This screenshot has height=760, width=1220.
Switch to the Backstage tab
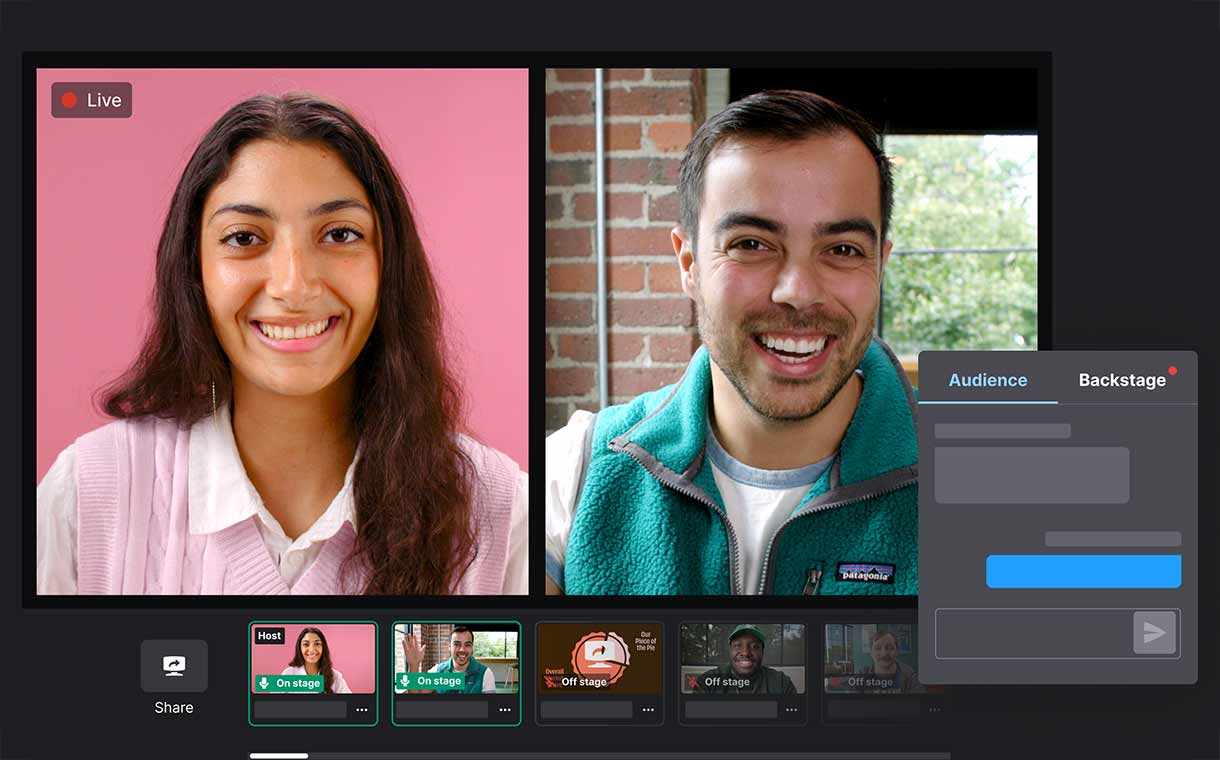pos(1123,380)
